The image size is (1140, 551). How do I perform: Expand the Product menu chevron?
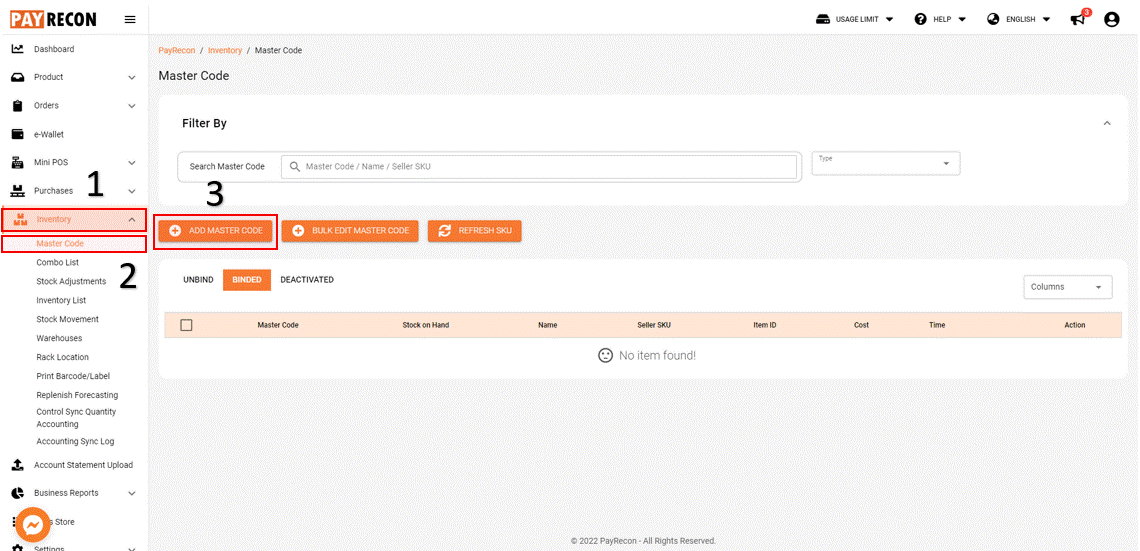click(x=132, y=77)
